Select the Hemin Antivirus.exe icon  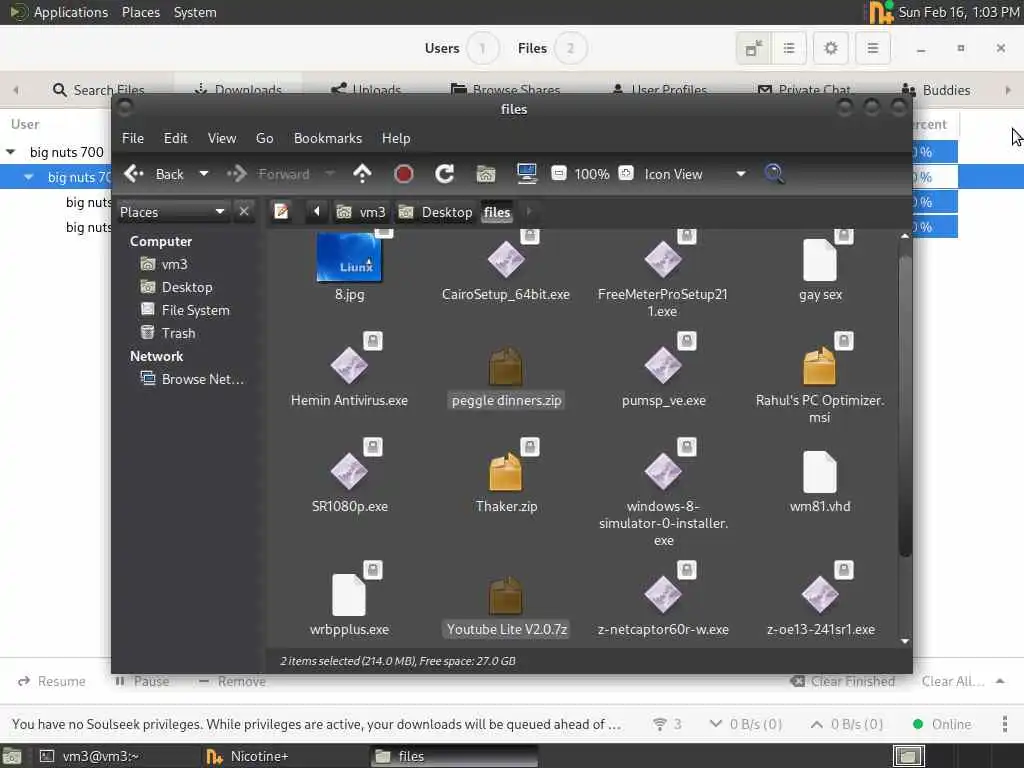[349, 366]
